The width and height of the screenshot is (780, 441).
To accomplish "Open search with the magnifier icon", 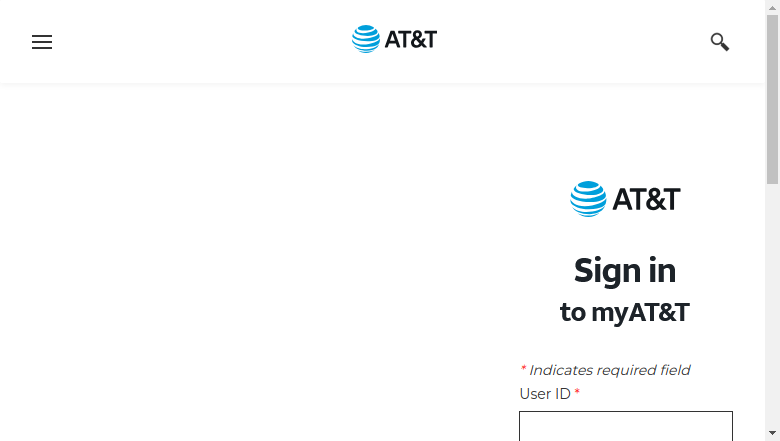I will [719, 42].
